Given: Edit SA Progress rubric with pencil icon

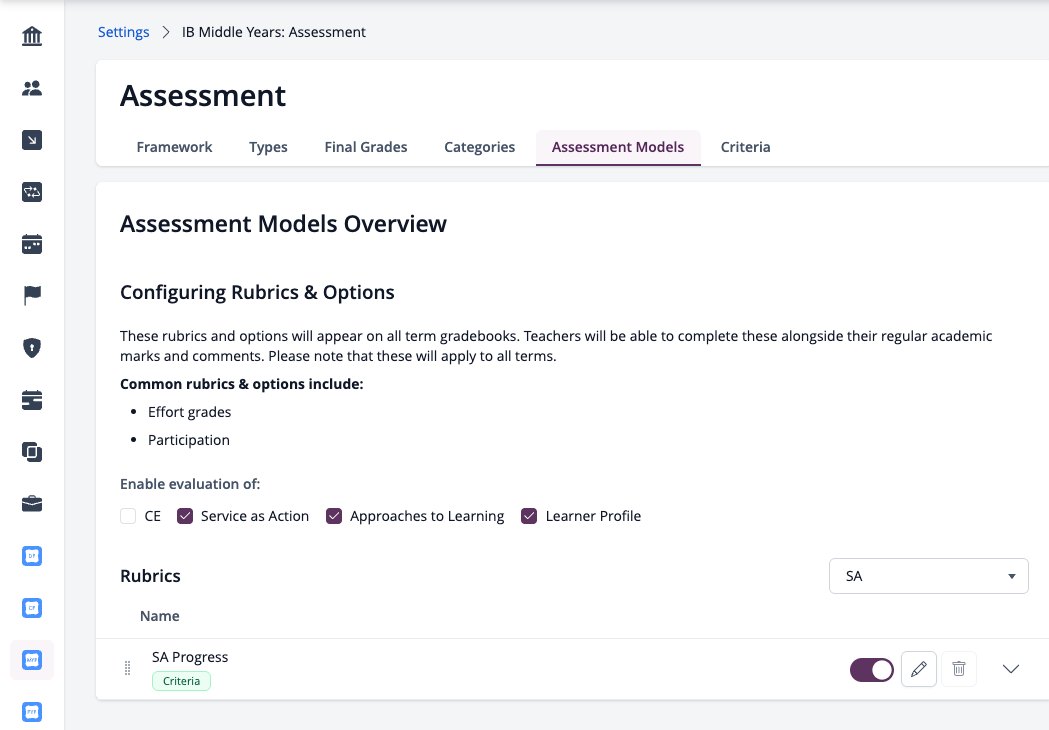Looking at the screenshot, I should (x=919, y=668).
